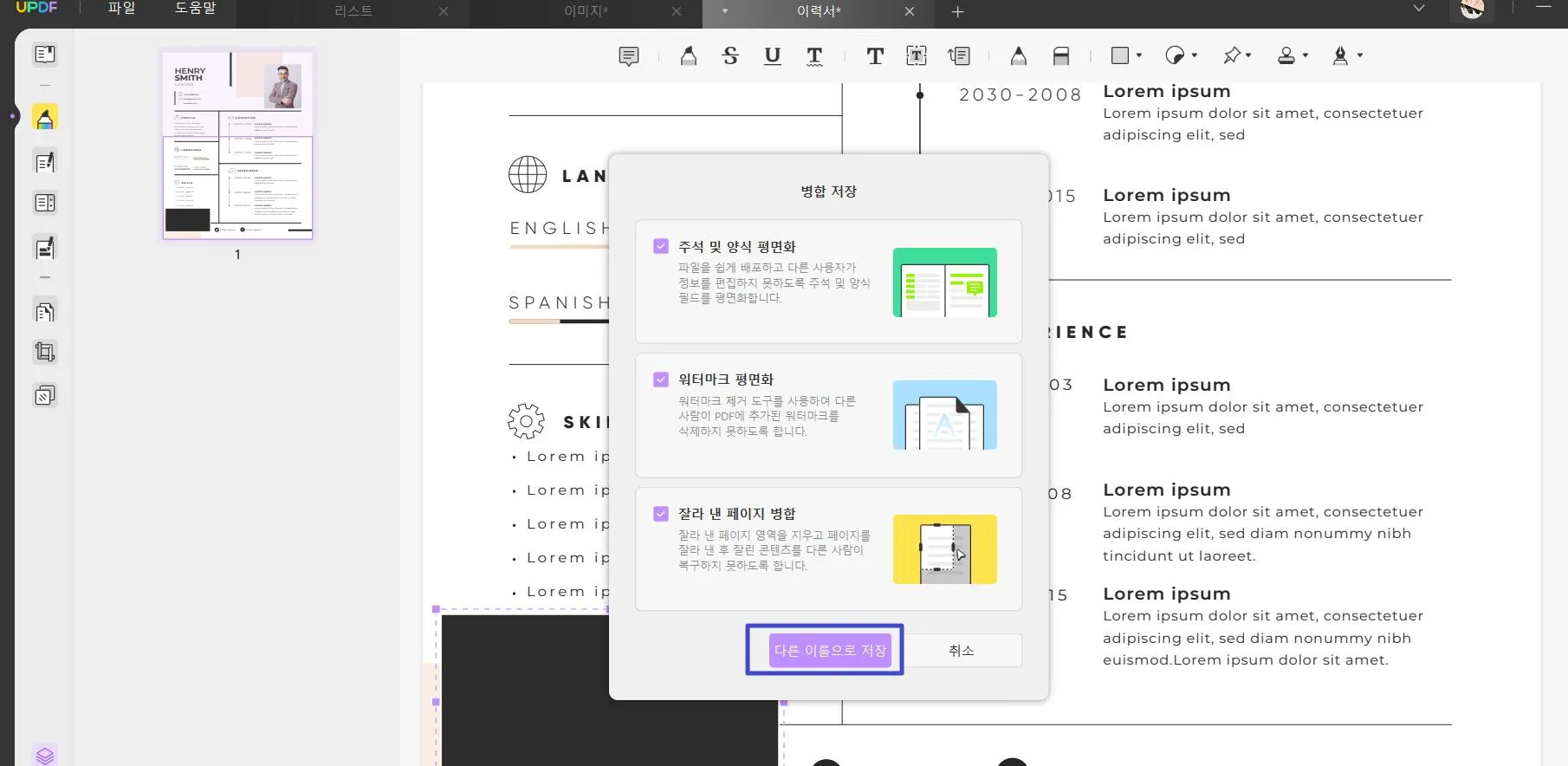Screen dimensions: 1568x766
Task: Select the sticky note comment tool
Action: click(629, 56)
